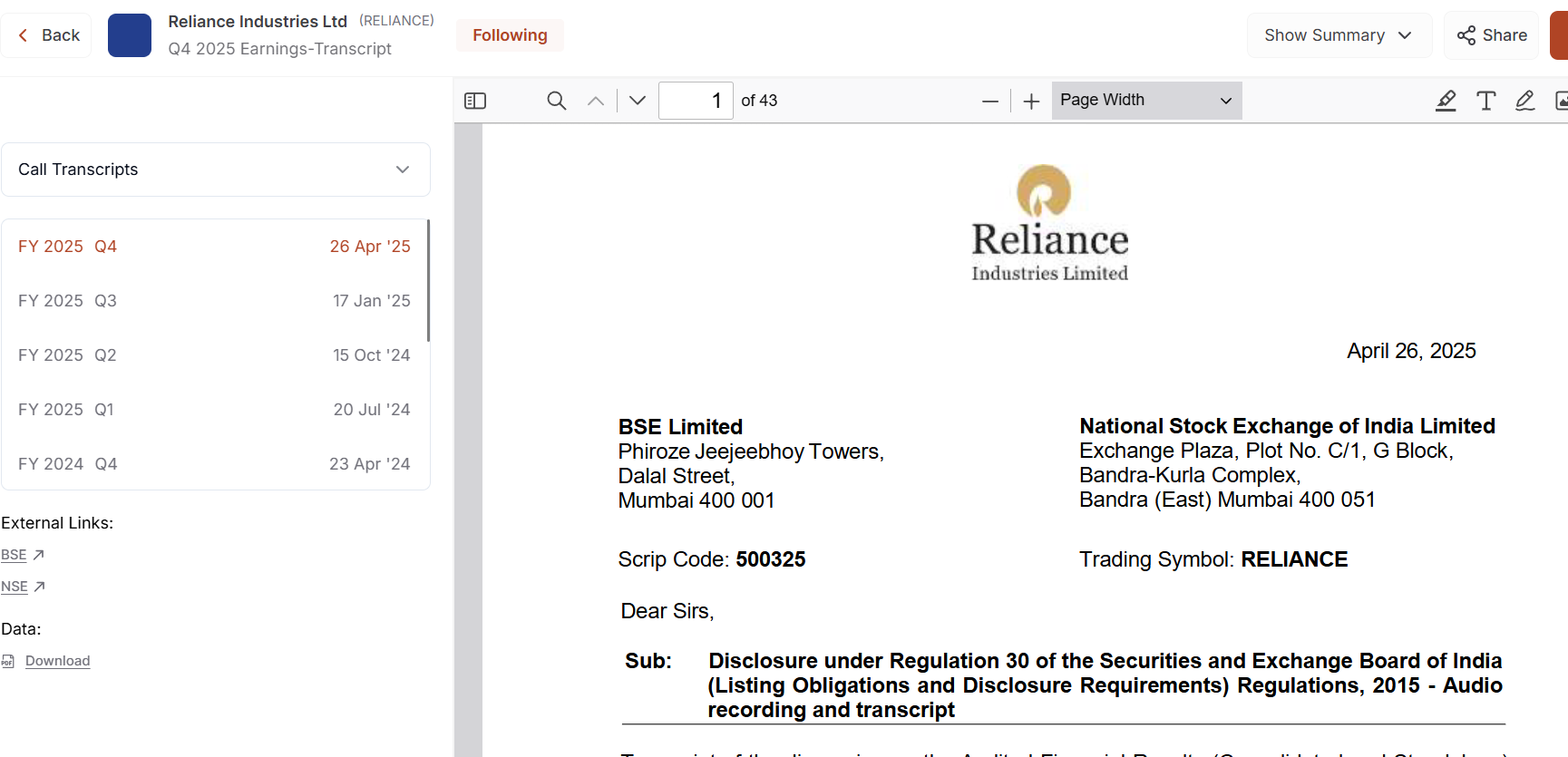Viewport: 1568px width, 757px height.
Task: Zoom out with the minus icon
Action: pyautogui.click(x=990, y=102)
